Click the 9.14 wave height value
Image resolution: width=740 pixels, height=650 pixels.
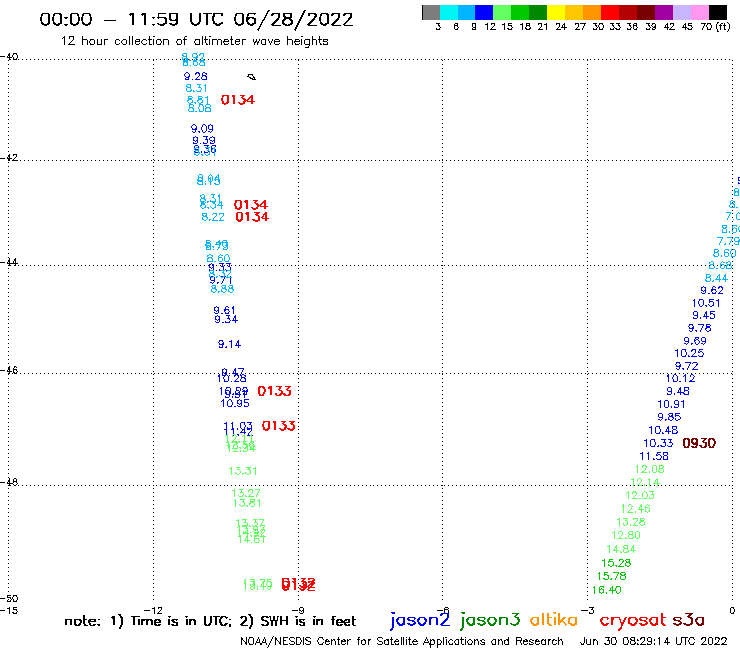229,344
